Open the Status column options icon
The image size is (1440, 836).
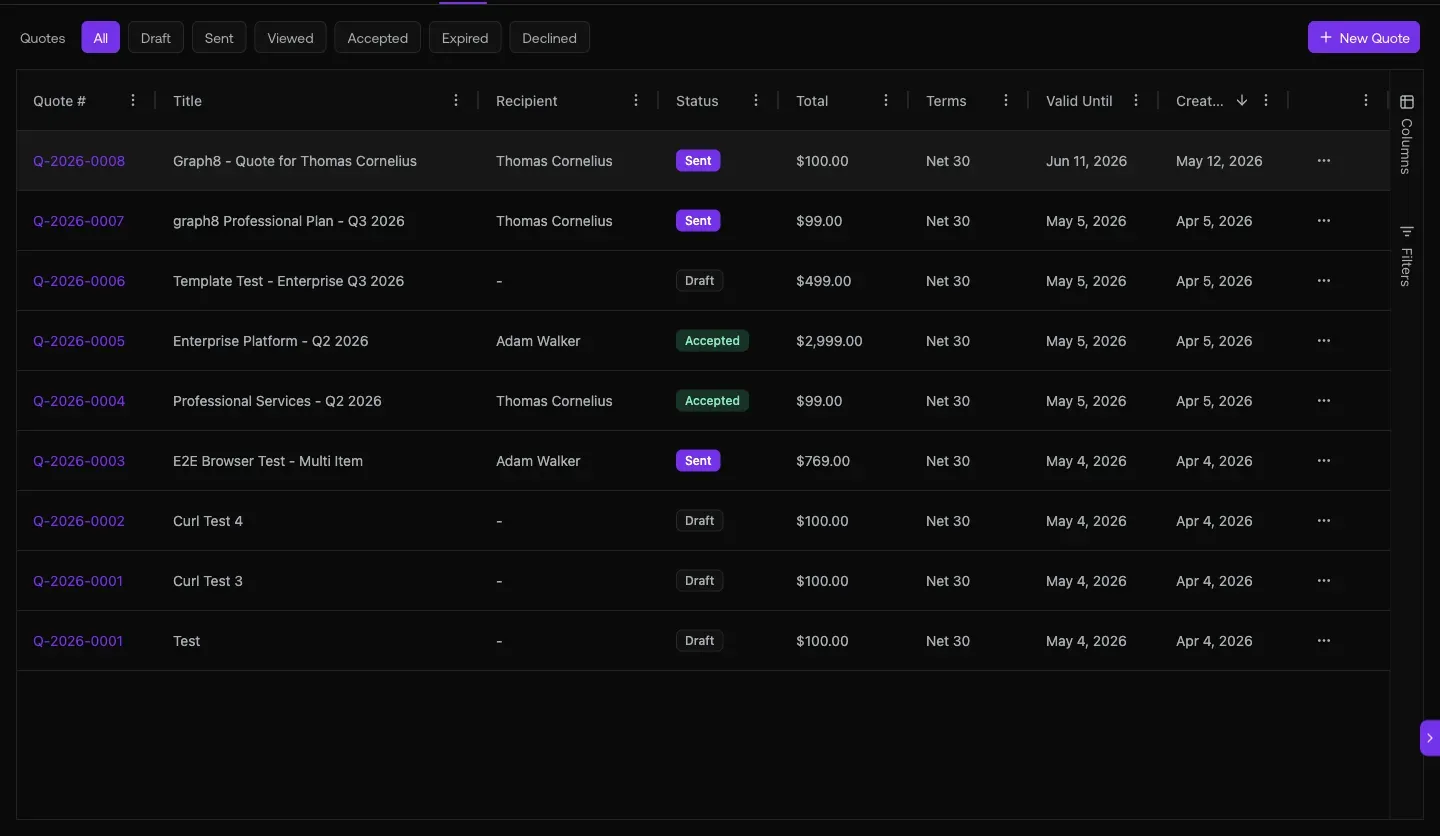point(756,101)
